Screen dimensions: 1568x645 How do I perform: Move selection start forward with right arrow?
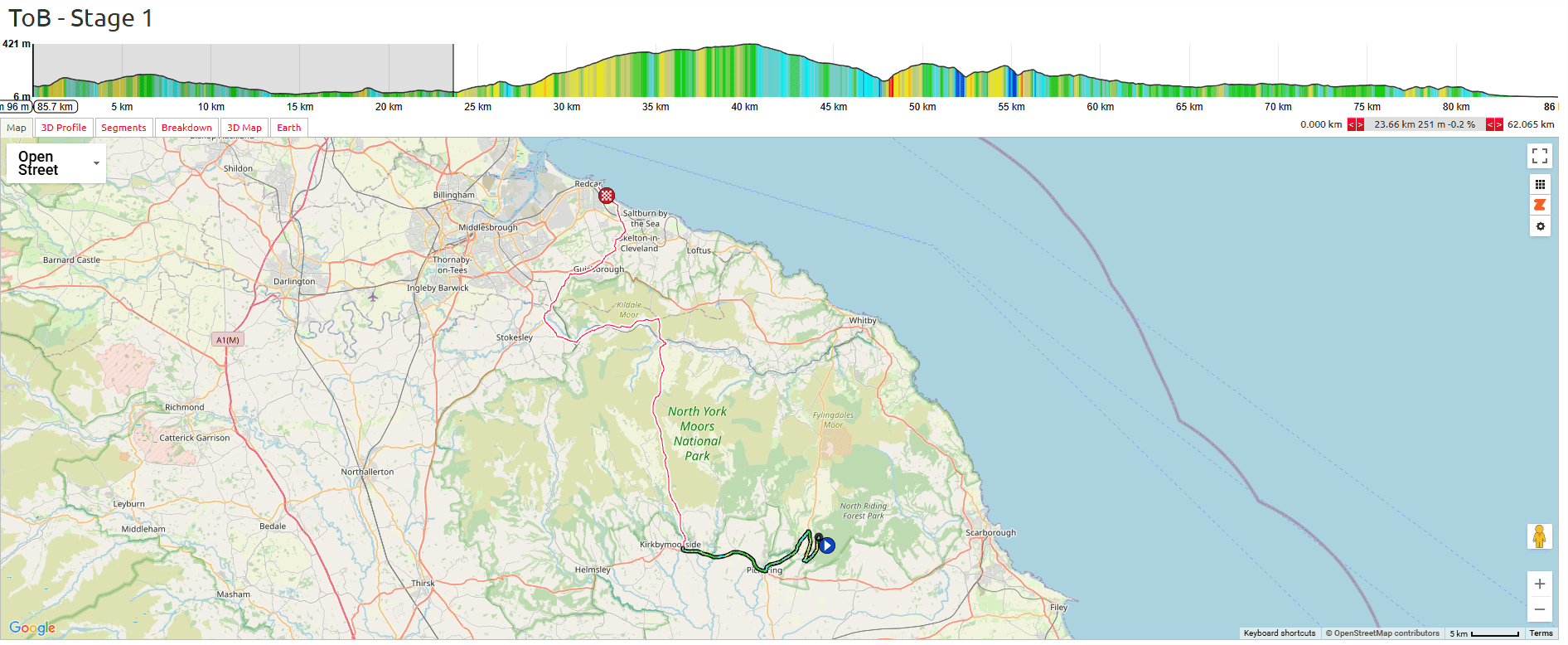(x=1360, y=124)
